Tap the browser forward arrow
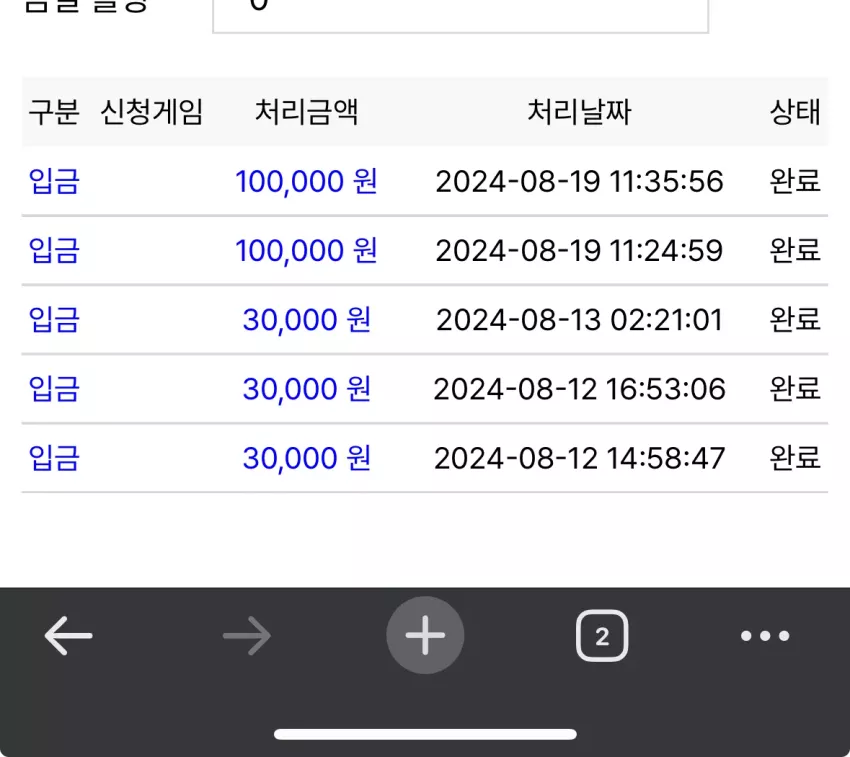The image size is (850, 757). click(x=247, y=636)
